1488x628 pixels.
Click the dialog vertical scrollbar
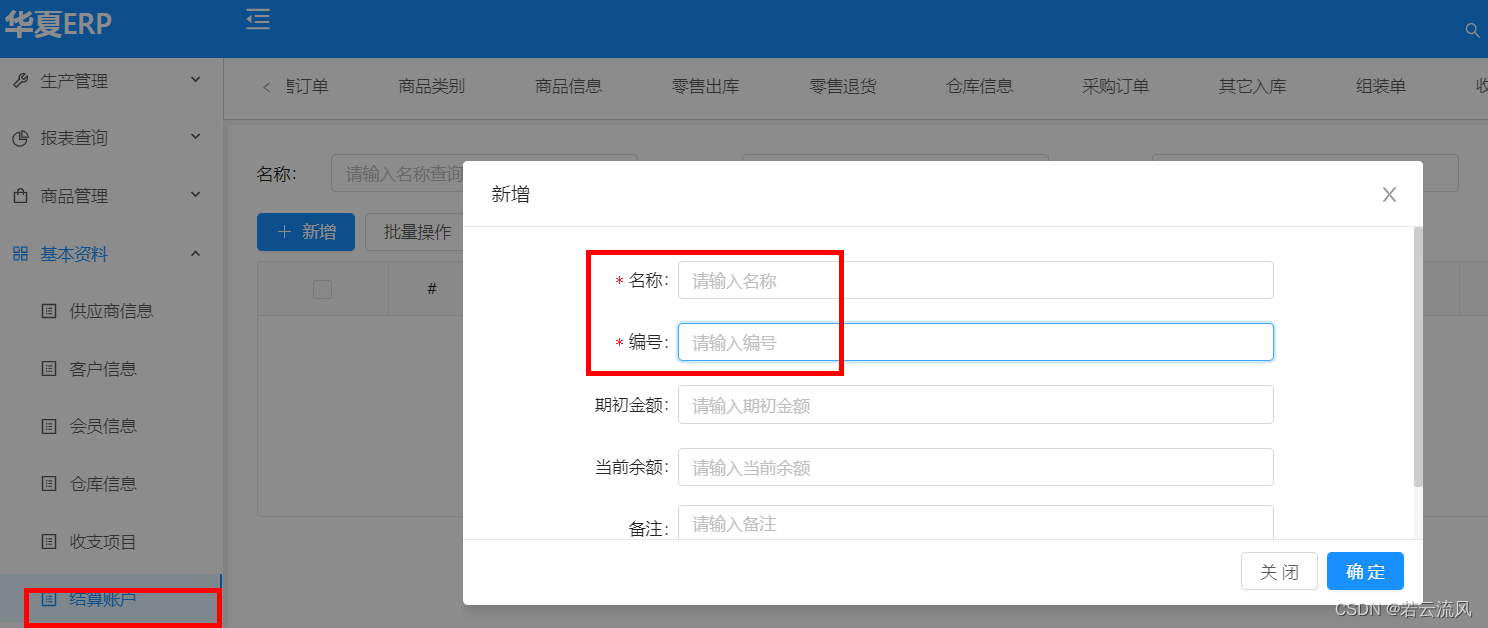[x=1418, y=357]
